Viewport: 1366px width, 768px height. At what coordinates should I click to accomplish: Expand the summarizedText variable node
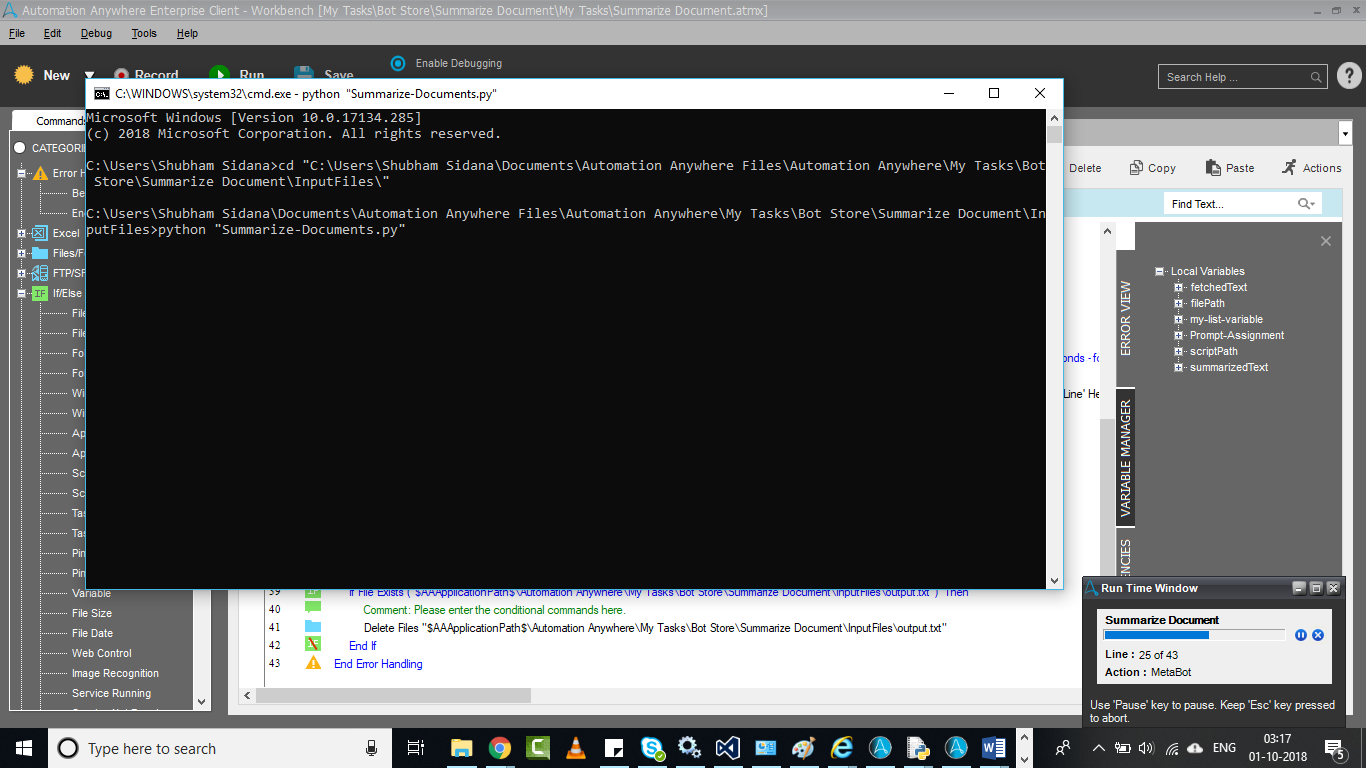point(1179,367)
